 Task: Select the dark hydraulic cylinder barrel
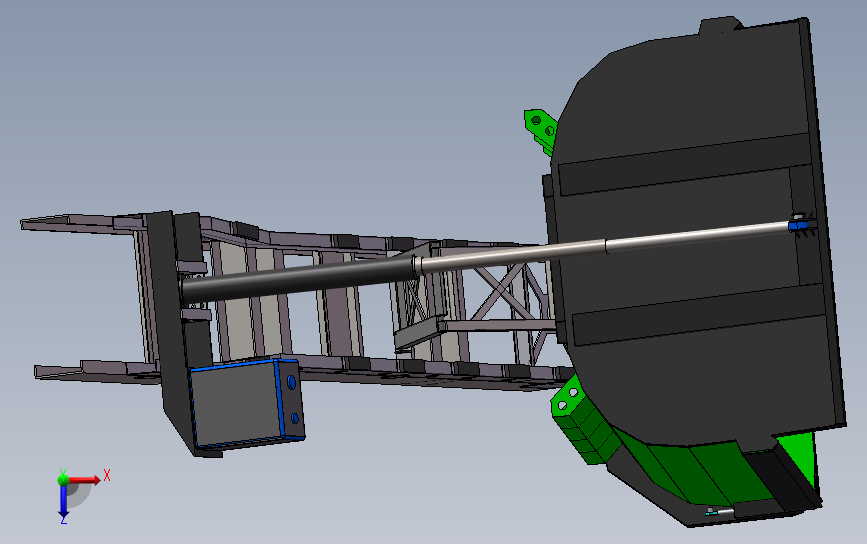pyautogui.click(x=299, y=278)
